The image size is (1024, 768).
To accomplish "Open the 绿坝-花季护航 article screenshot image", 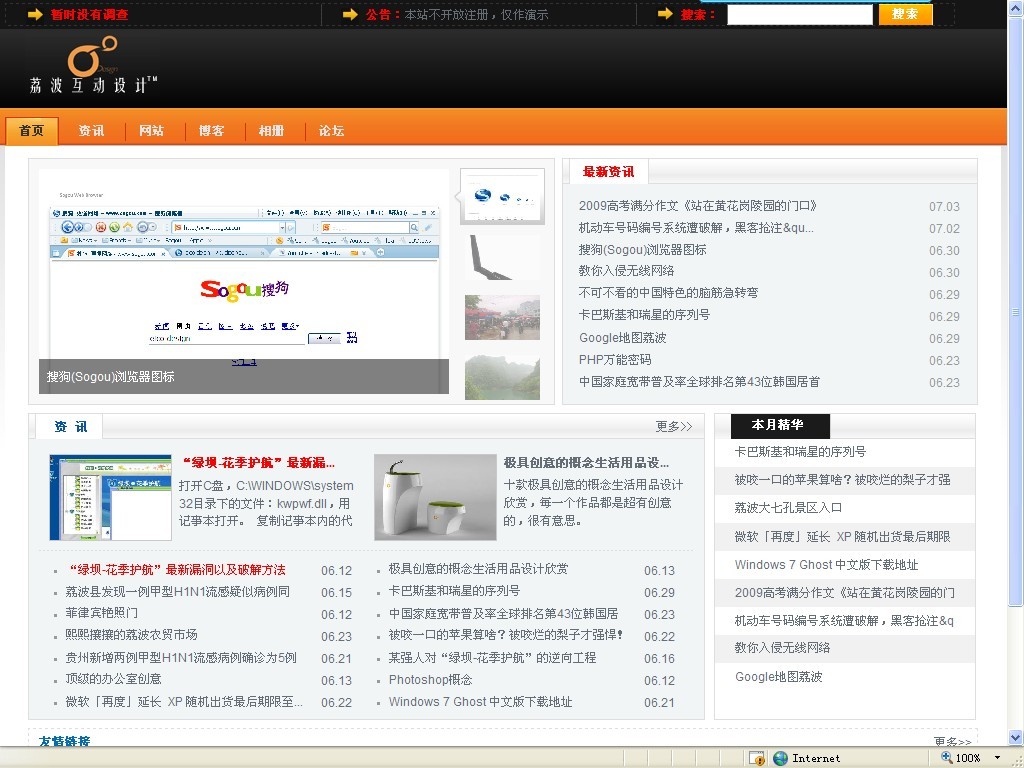I will [x=110, y=497].
